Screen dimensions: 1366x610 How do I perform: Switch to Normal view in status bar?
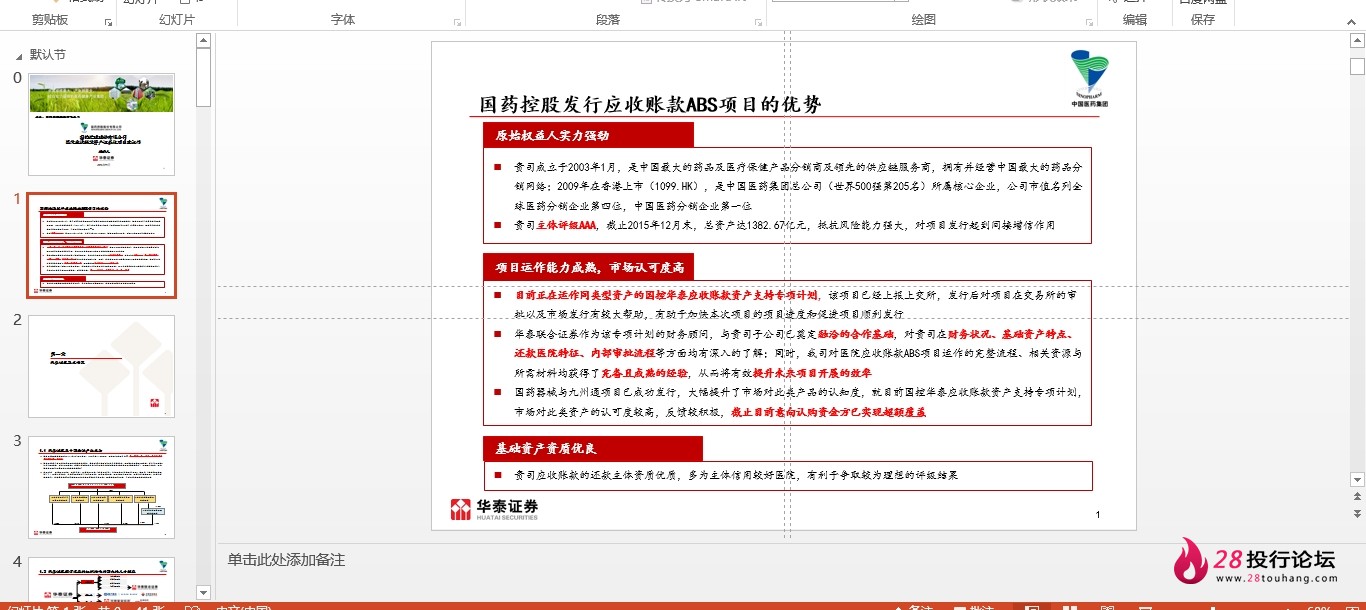[1032, 607]
